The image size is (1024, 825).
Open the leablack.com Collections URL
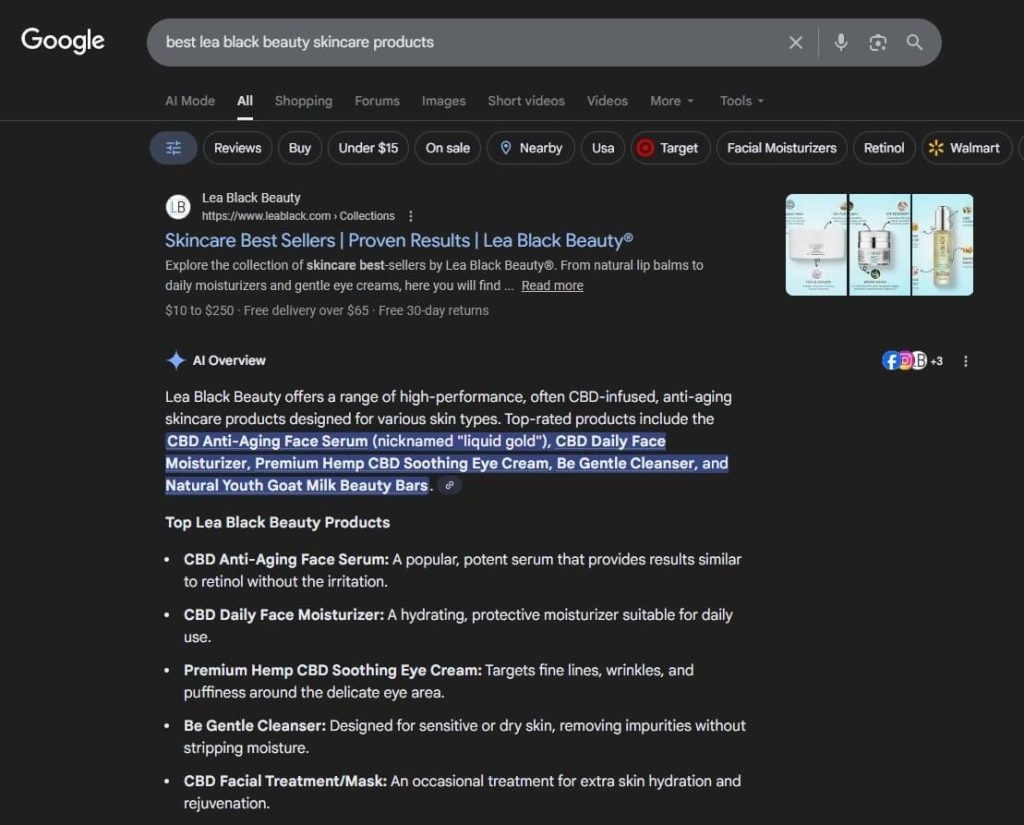[x=298, y=216]
